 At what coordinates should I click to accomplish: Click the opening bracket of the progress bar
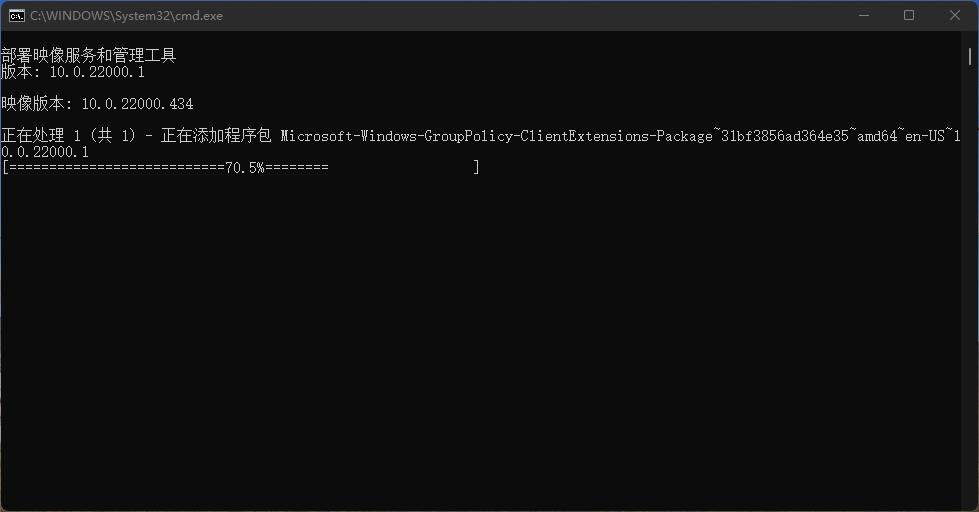(x=5, y=167)
